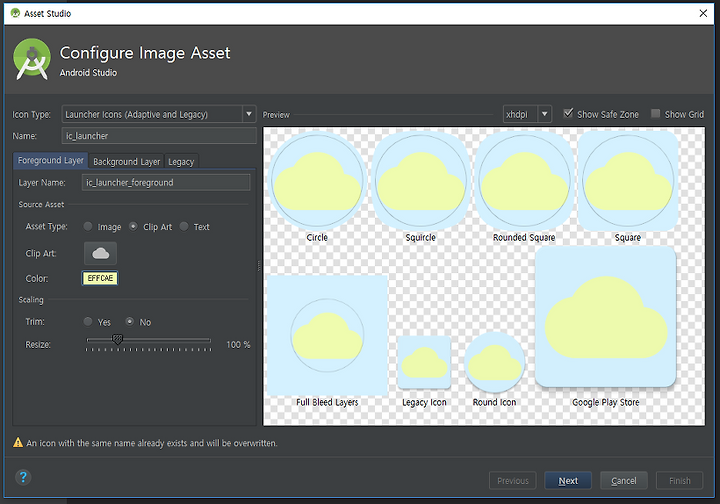
Task: Select the Legacy Icon preview
Action: click(x=424, y=362)
